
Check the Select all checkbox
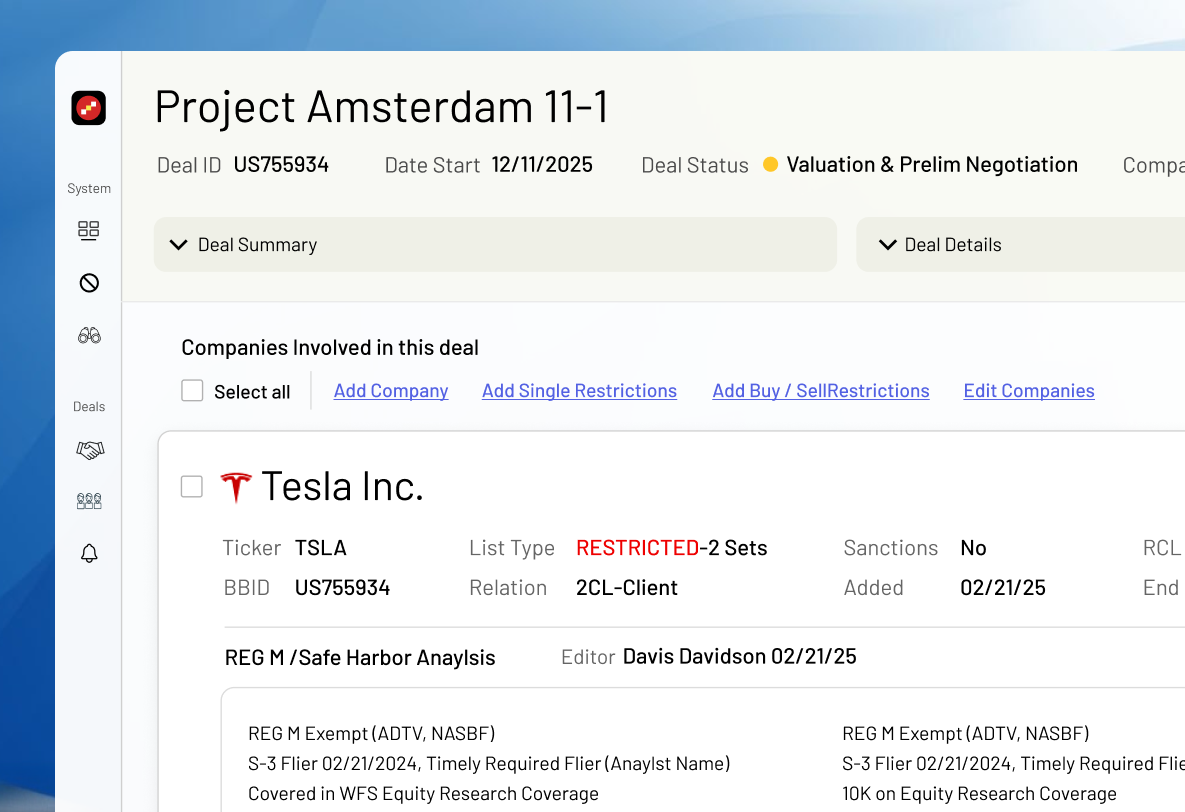[192, 391]
